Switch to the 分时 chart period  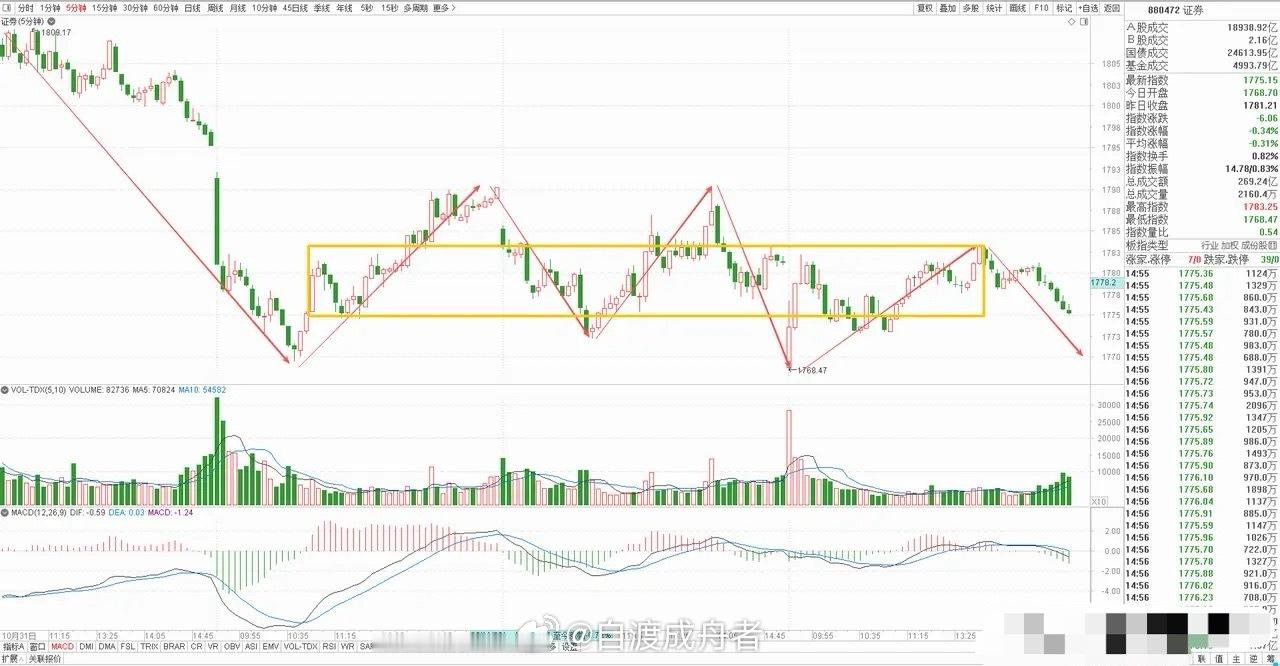[x=26, y=8]
